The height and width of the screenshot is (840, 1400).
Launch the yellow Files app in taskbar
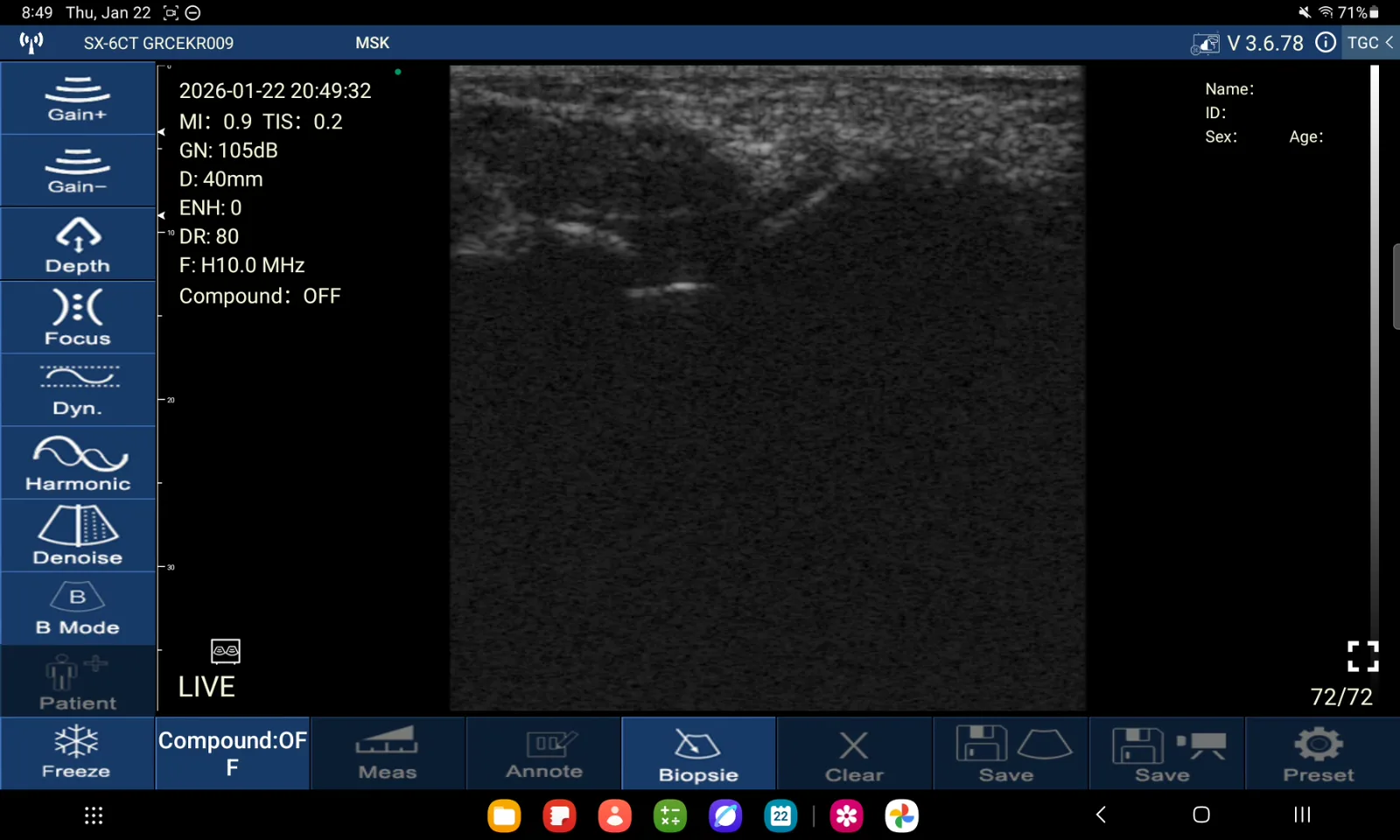(504, 815)
